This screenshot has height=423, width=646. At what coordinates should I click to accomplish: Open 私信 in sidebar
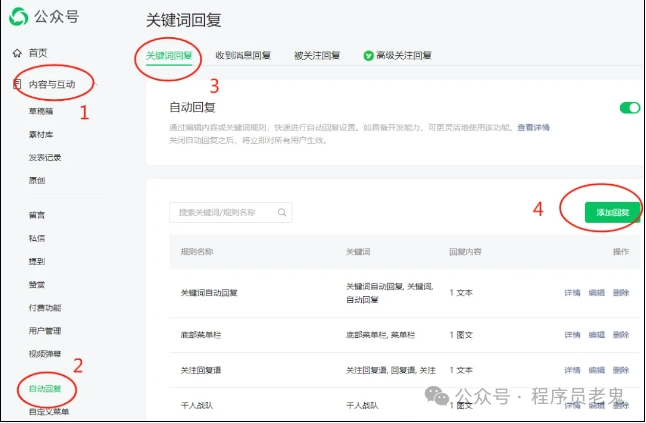tap(37, 238)
